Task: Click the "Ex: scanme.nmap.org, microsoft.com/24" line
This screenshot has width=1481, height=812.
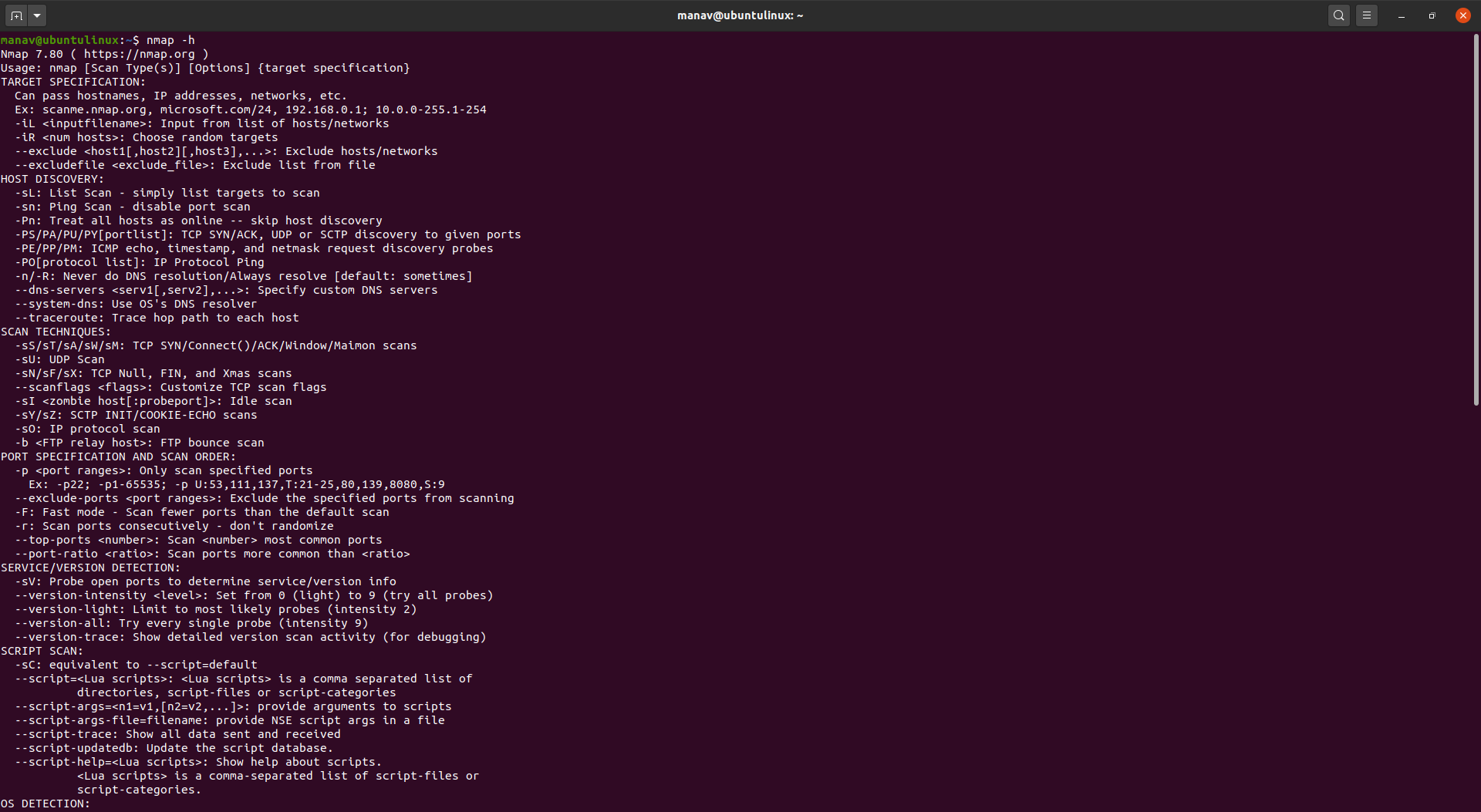Action: 251,110
